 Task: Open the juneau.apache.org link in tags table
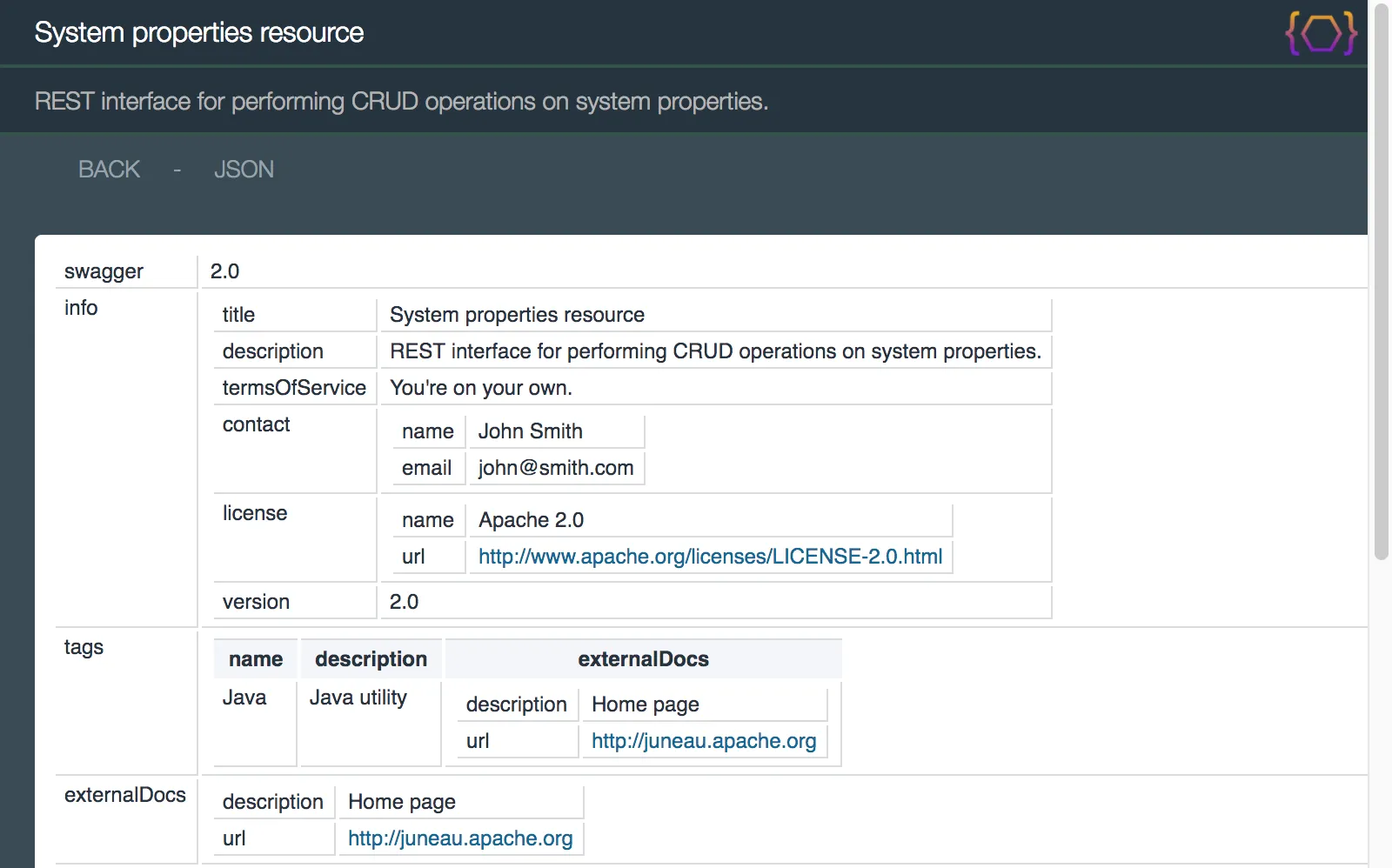tap(703, 741)
